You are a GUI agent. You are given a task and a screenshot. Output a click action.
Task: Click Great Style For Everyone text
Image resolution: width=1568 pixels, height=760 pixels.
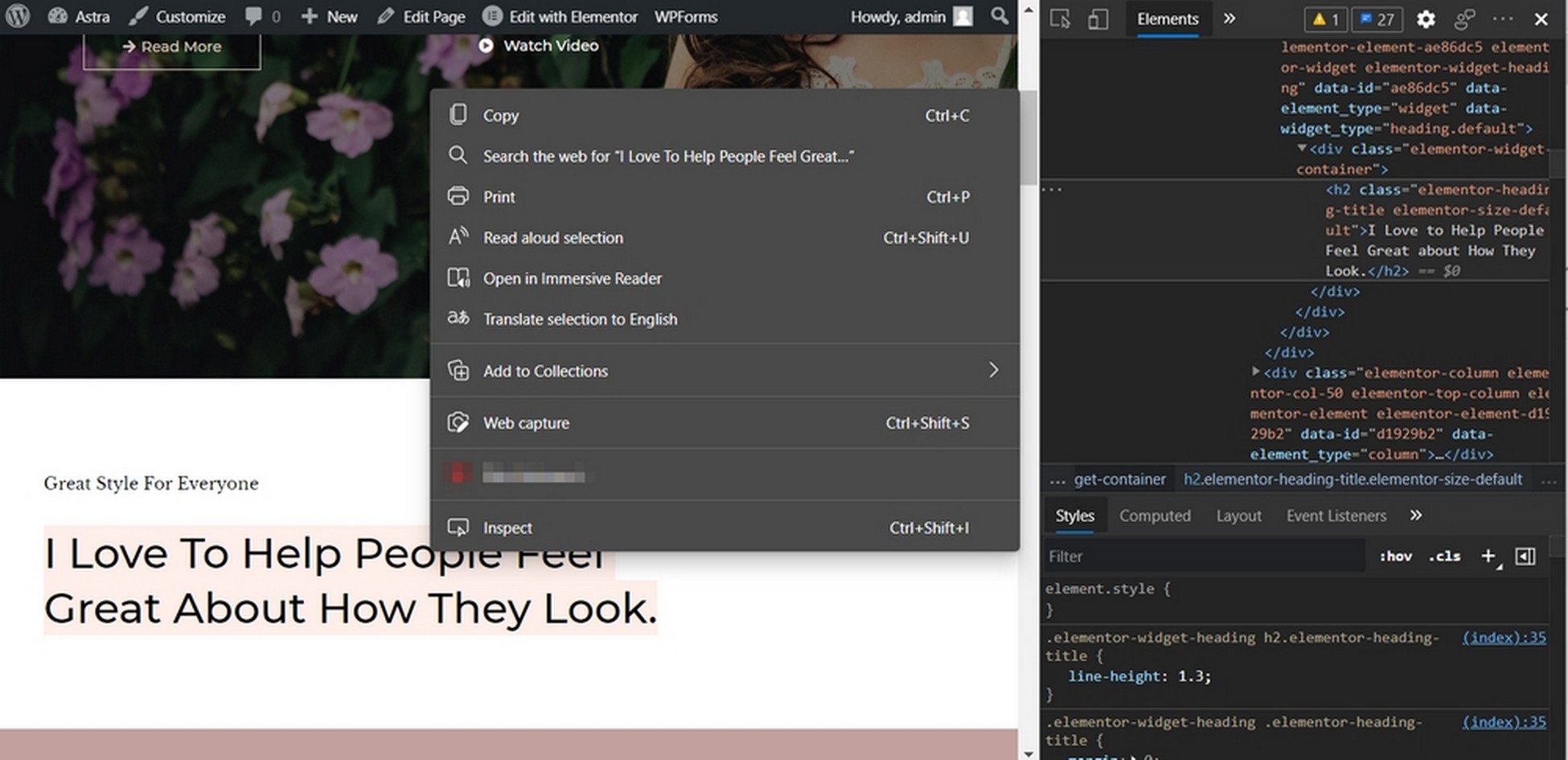tap(151, 483)
